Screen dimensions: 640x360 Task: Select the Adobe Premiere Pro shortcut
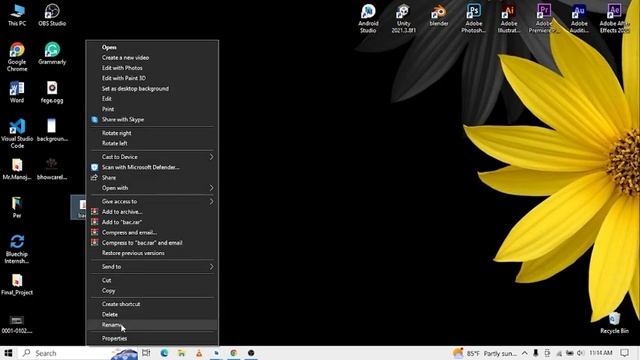pos(544,18)
